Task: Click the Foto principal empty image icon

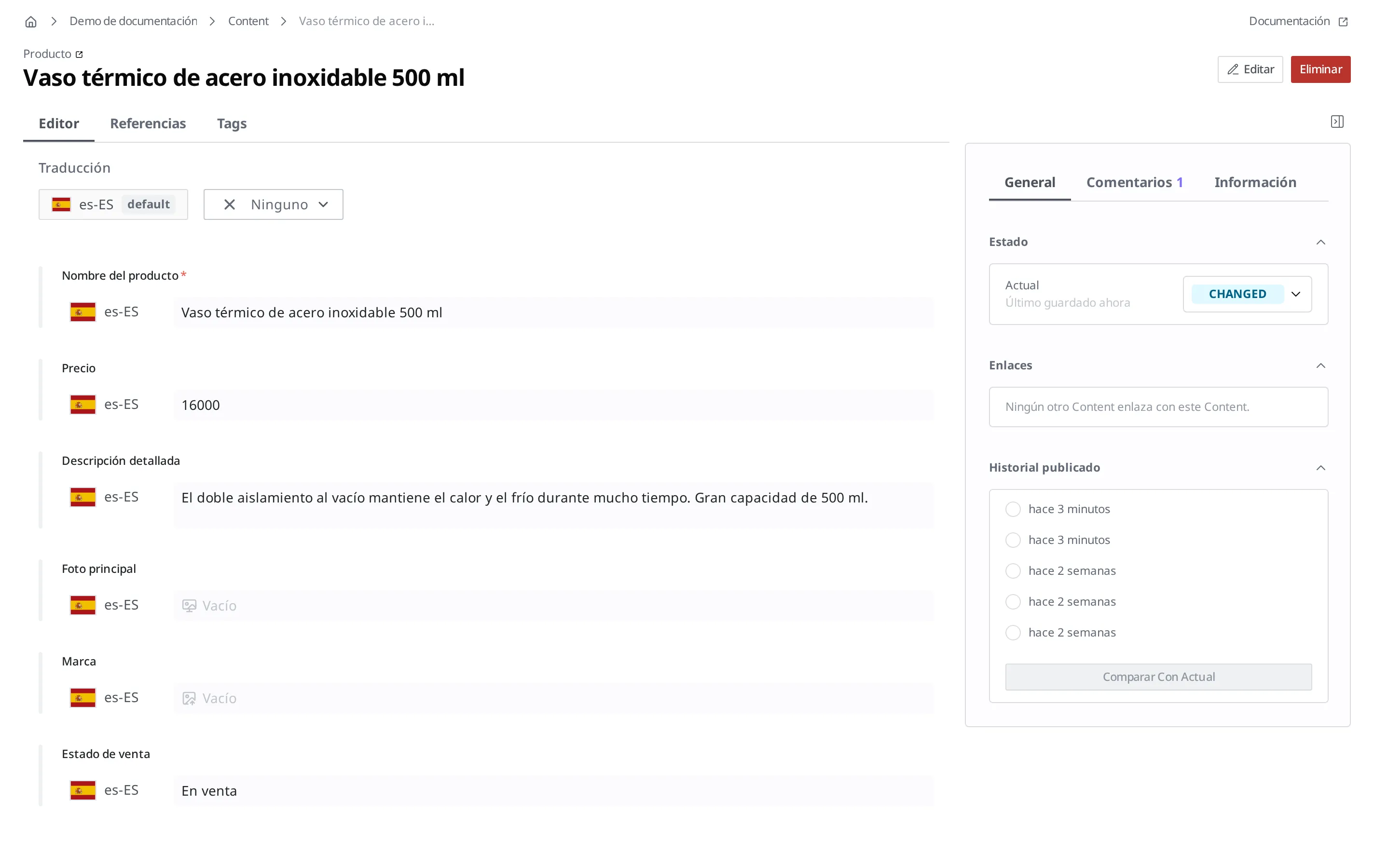Action: coord(189,606)
